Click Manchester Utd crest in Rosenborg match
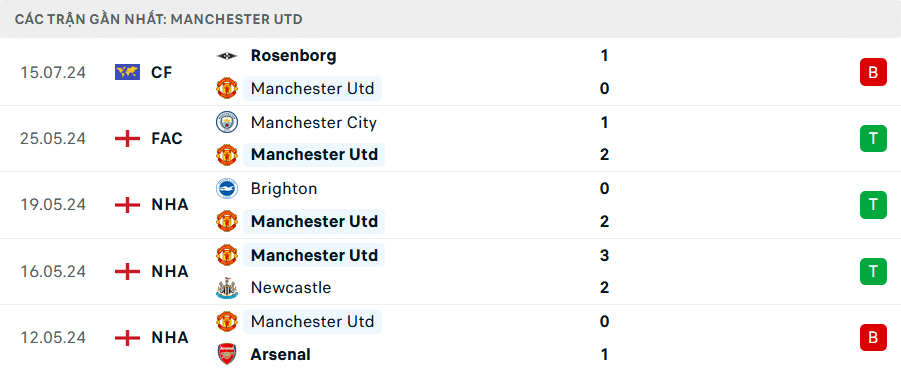901x369 pixels. coord(226,89)
